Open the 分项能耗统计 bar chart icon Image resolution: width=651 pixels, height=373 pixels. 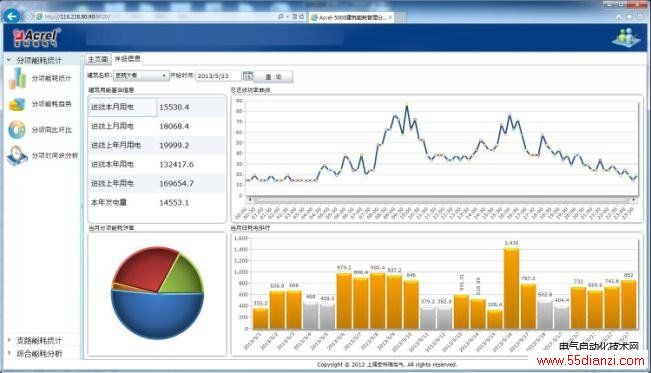(17, 78)
